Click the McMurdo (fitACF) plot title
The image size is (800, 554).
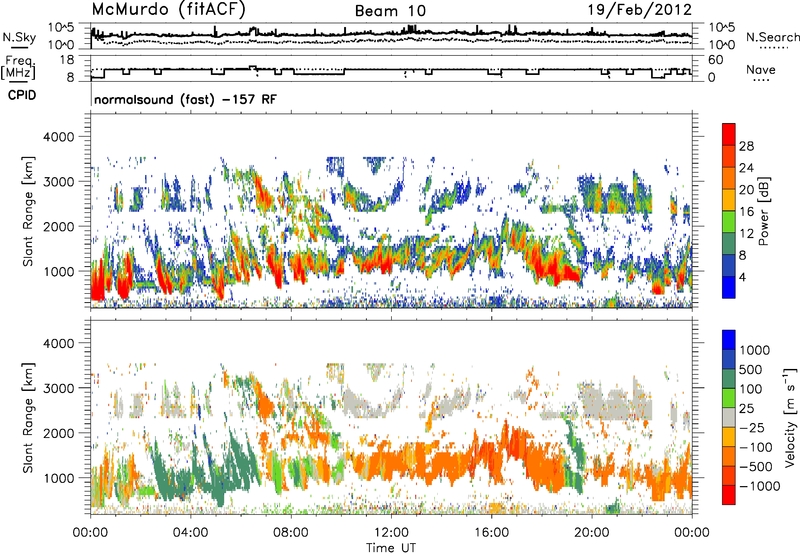(x=168, y=10)
